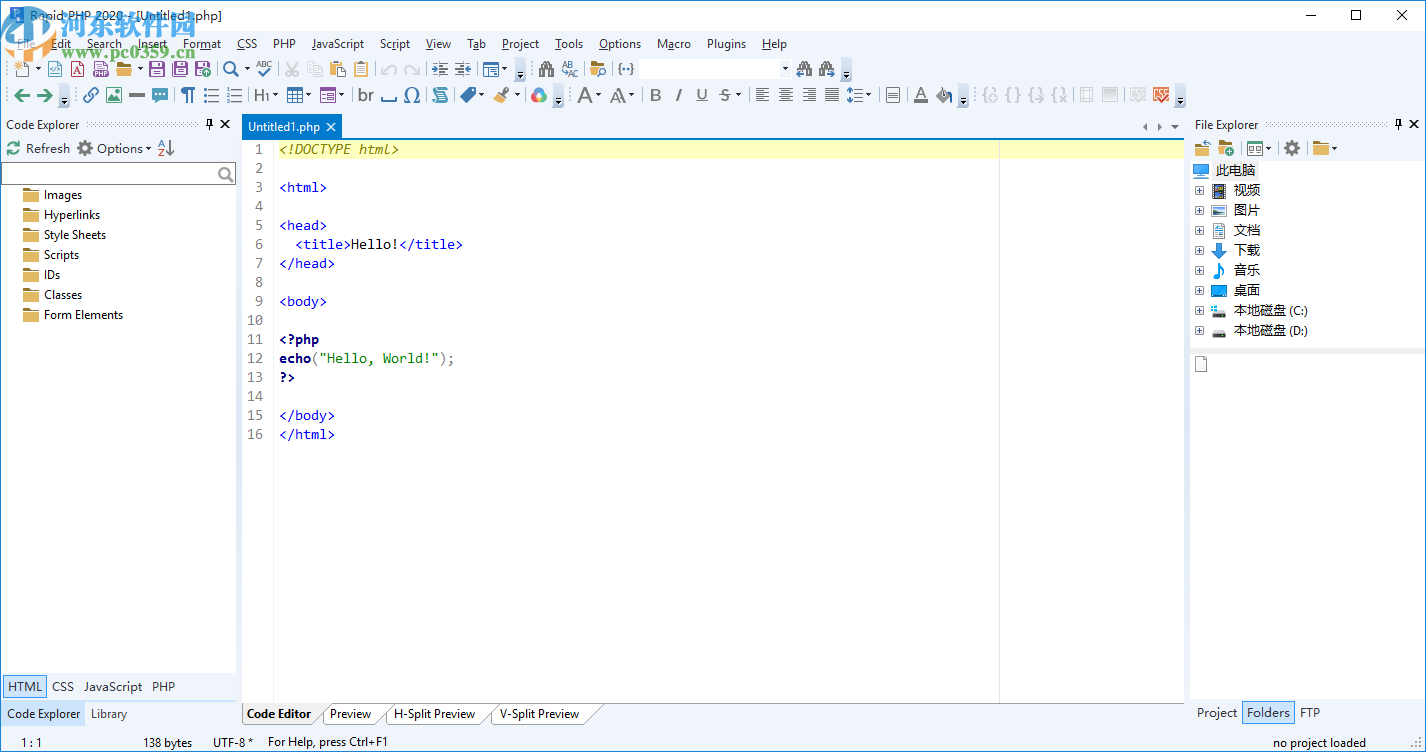Click the Insert Image toolbar icon
This screenshot has width=1426, height=752.
point(113,95)
